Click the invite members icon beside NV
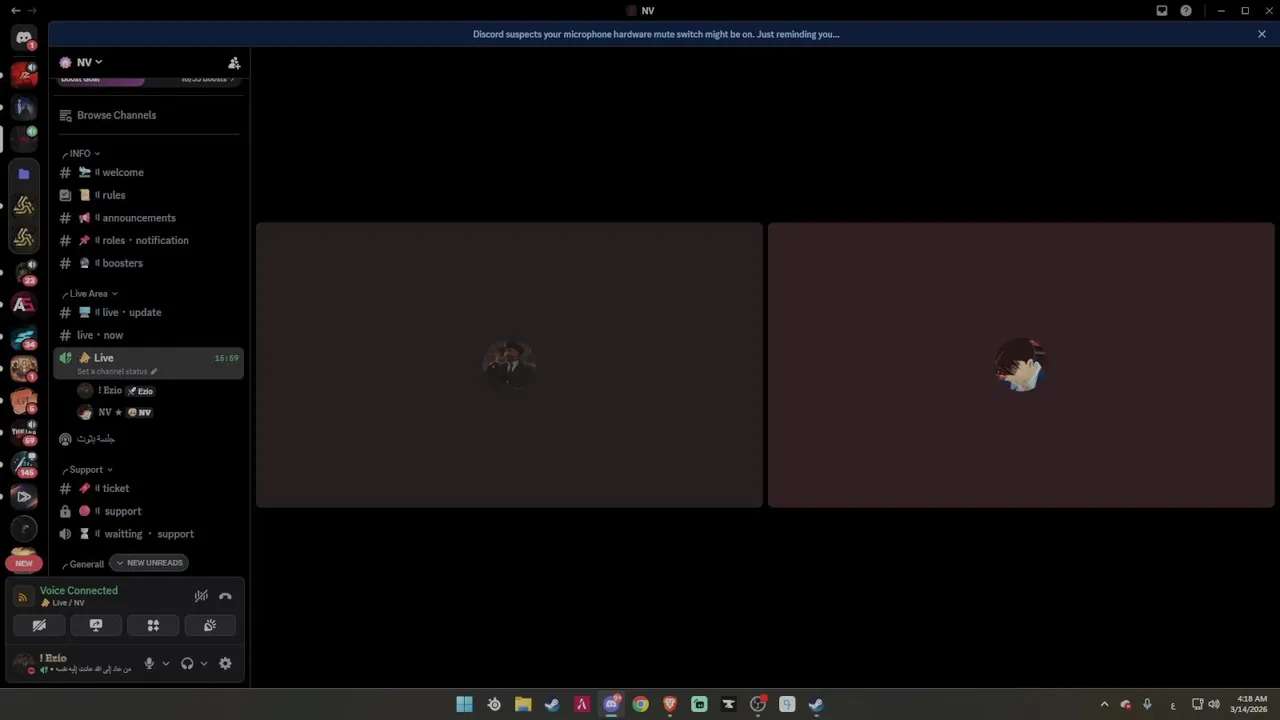Screen dimensions: 1280x720 234,63
